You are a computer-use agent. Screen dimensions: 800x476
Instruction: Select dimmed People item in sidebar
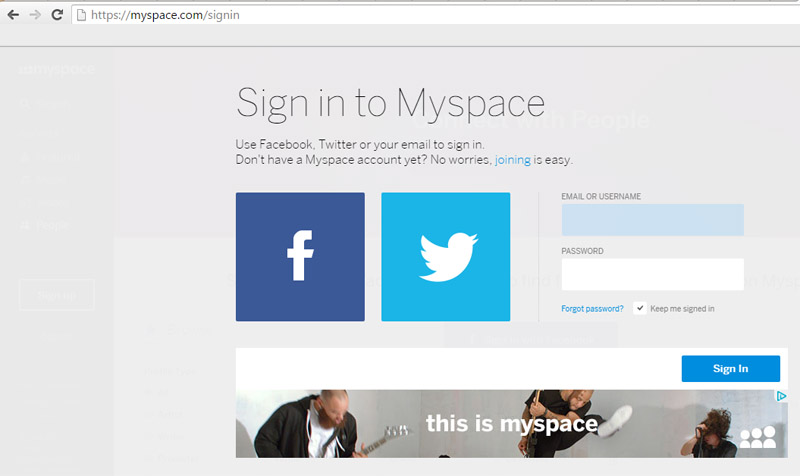click(45, 225)
